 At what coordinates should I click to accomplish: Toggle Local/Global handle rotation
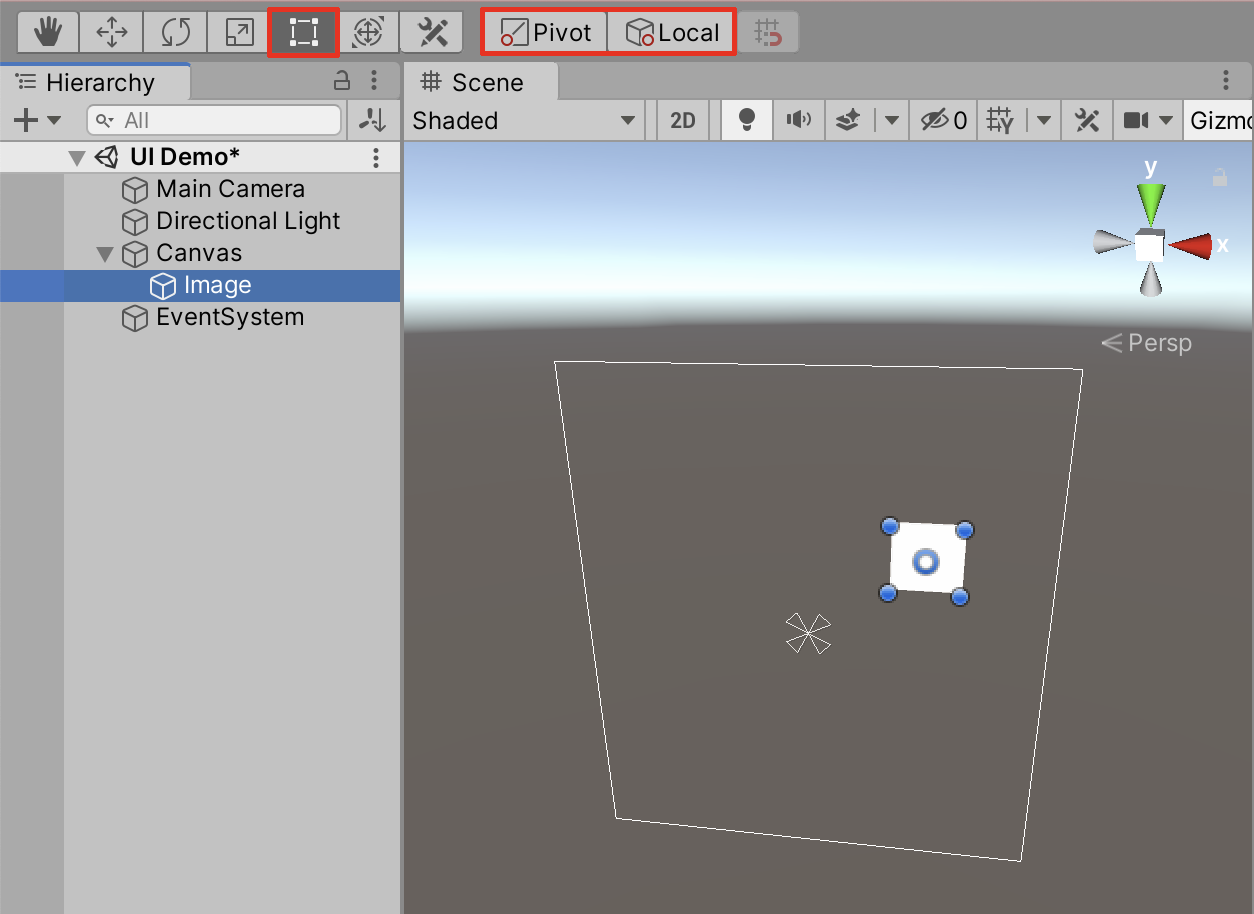pos(672,33)
